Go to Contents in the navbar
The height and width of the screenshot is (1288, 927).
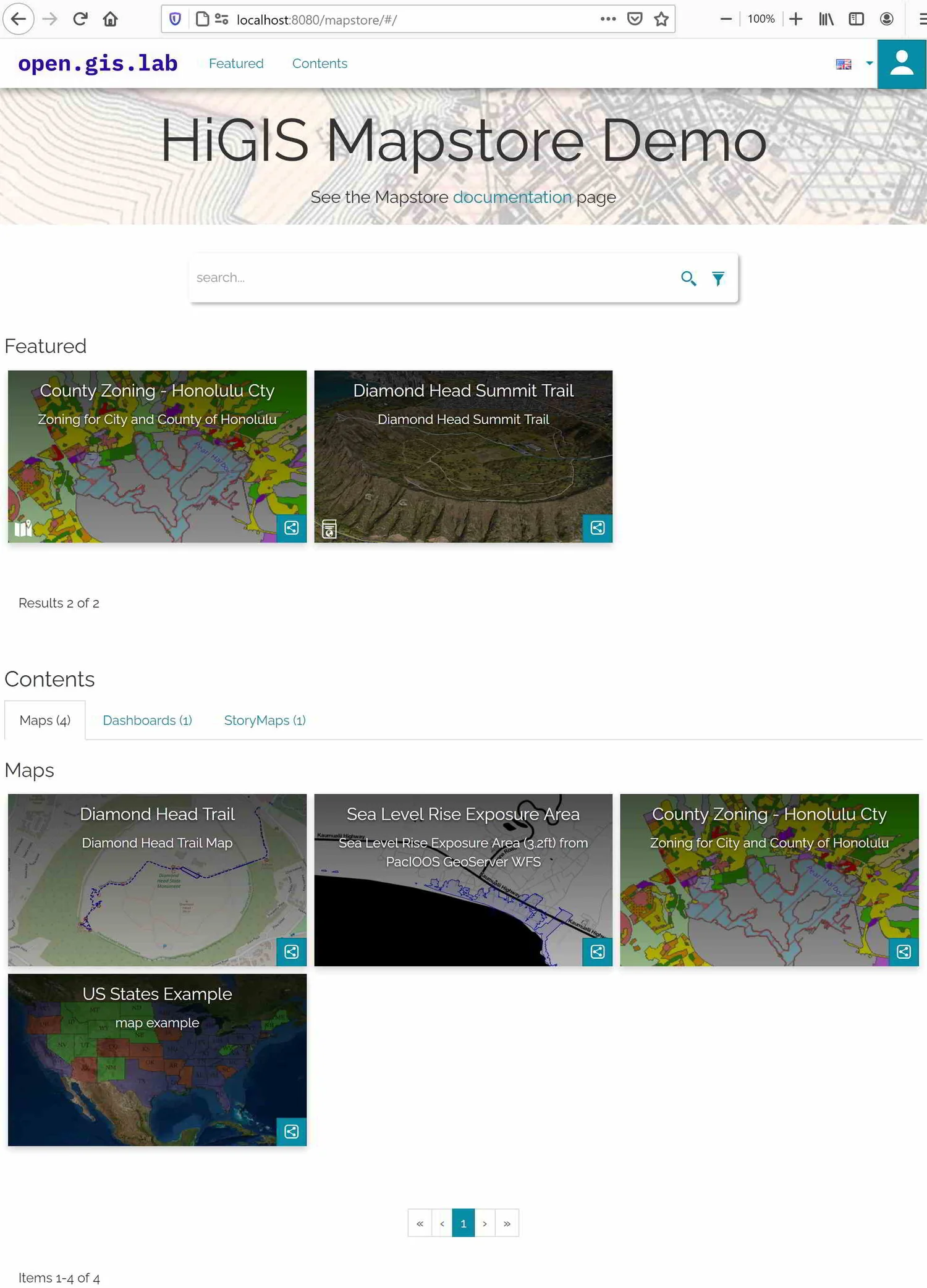(x=320, y=64)
